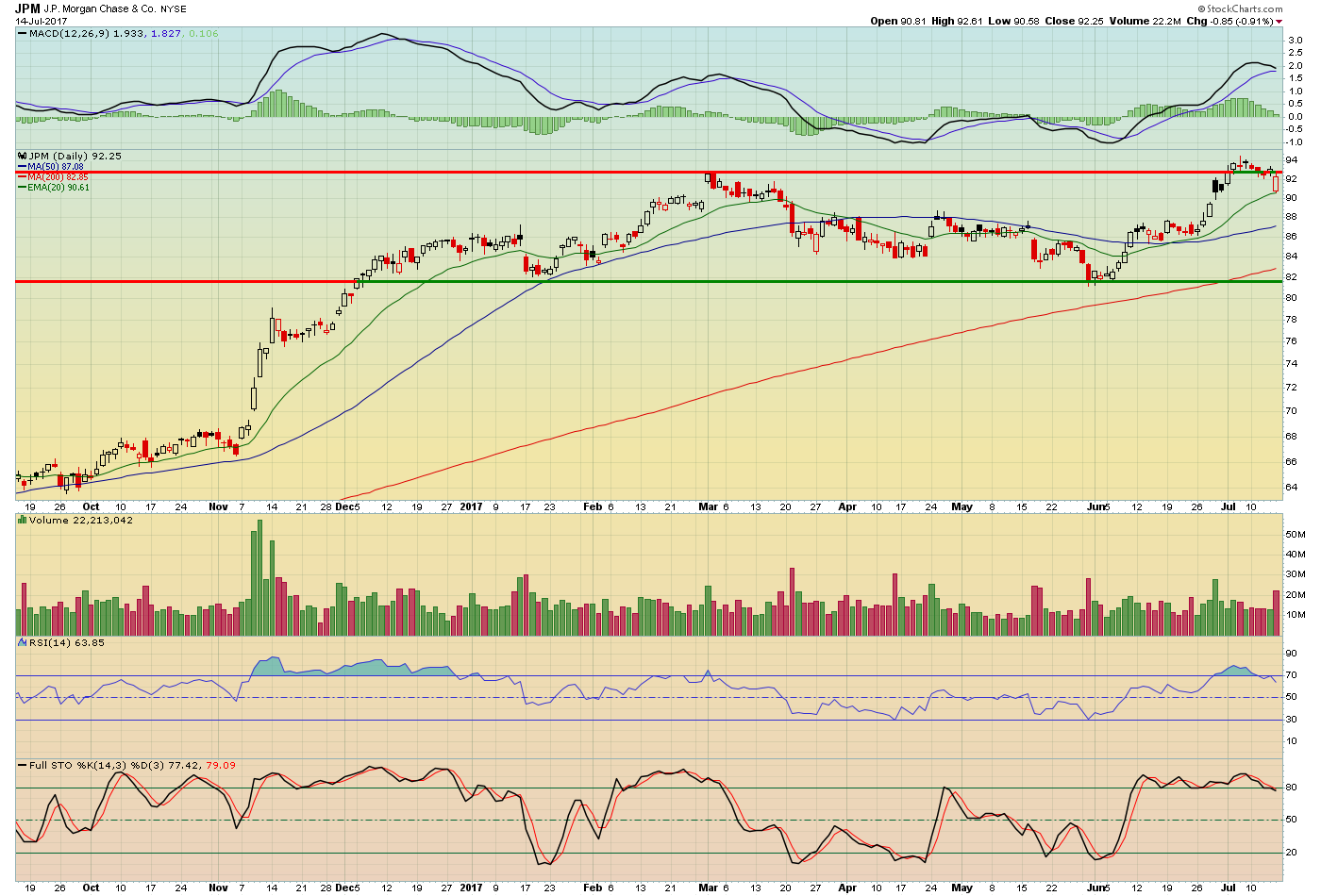Click the red down arrow after Chg
Viewport: 1321px width, 896px height.
(1279, 21)
